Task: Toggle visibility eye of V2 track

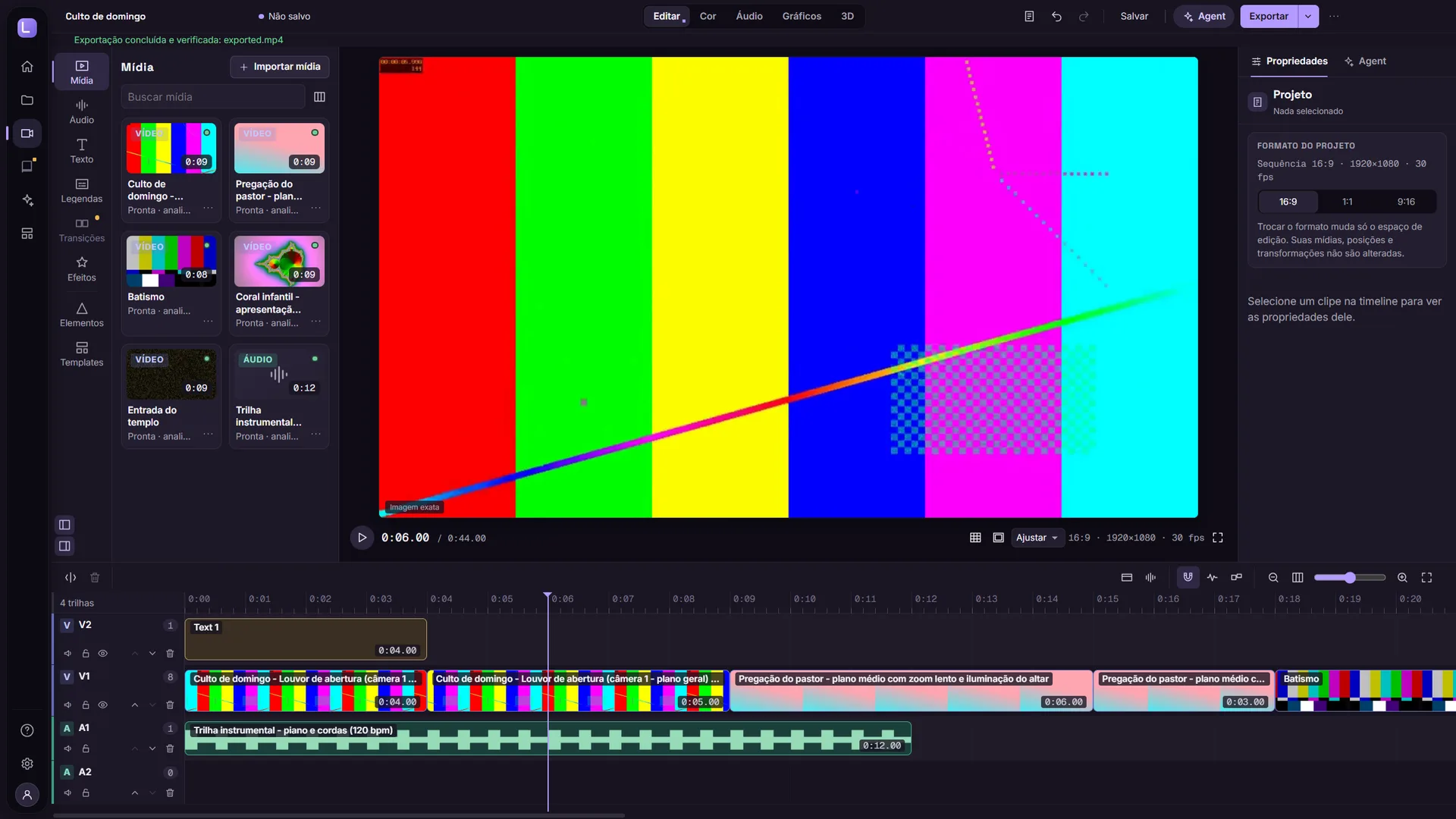Action: click(x=103, y=654)
